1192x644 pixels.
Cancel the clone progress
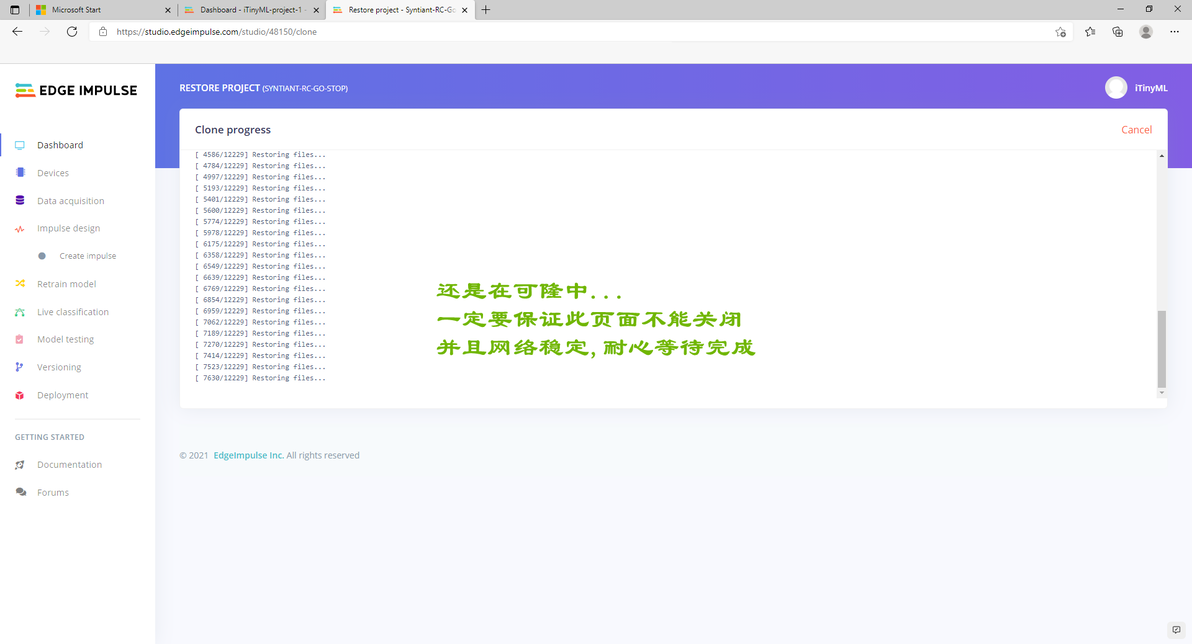pos(1137,130)
